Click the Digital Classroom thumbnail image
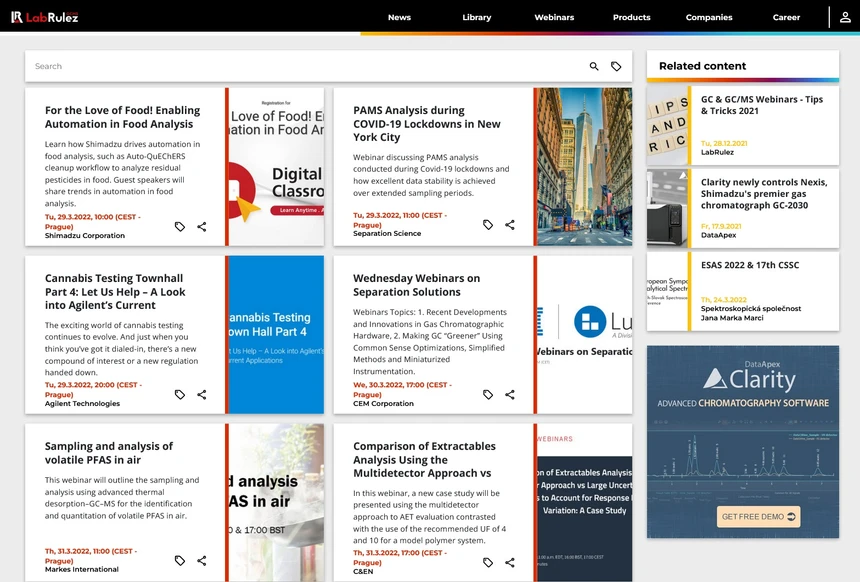 click(x=276, y=167)
